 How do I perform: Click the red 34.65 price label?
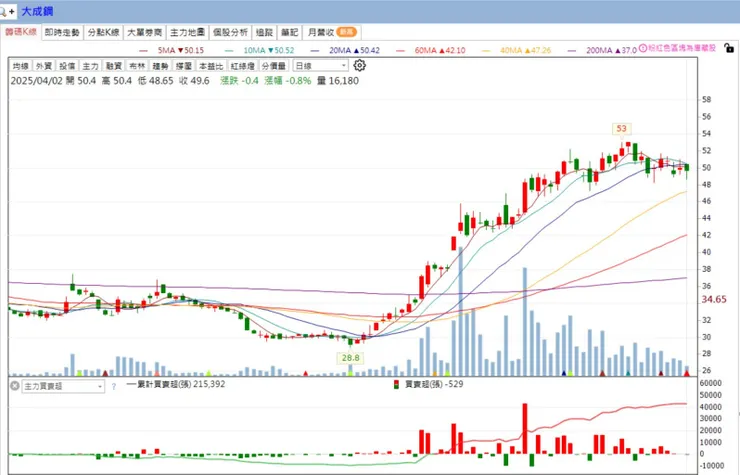point(714,299)
